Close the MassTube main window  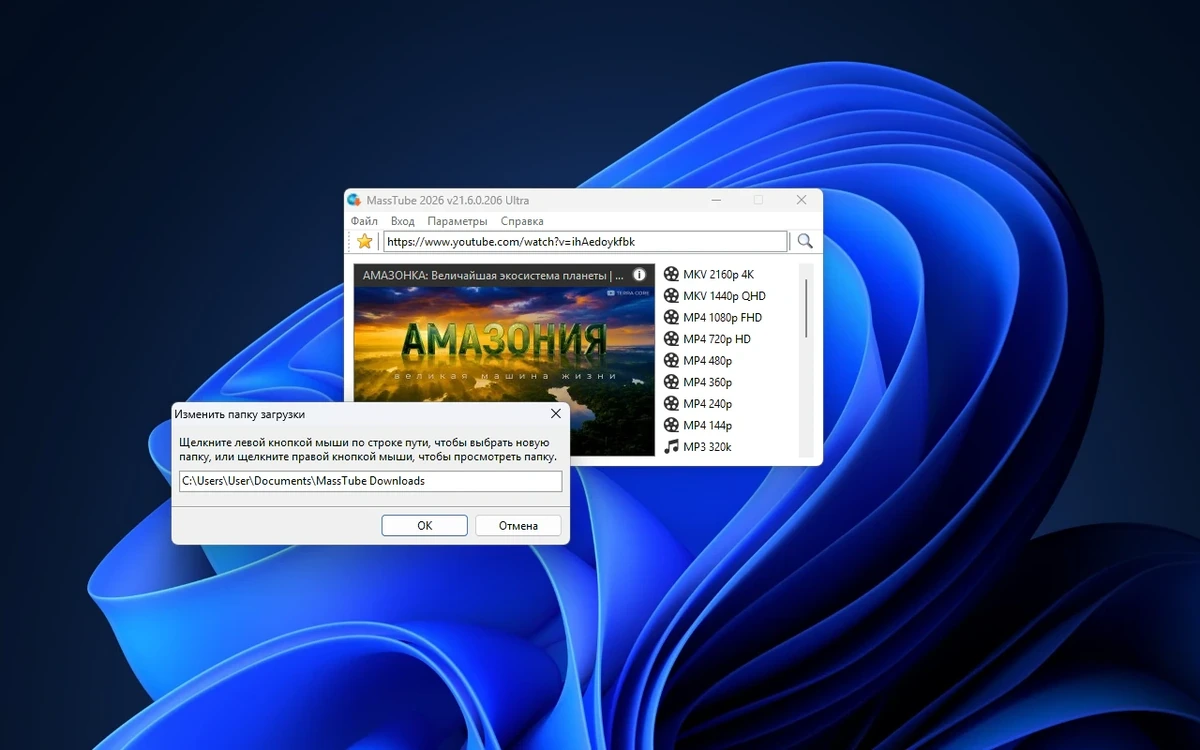point(801,200)
